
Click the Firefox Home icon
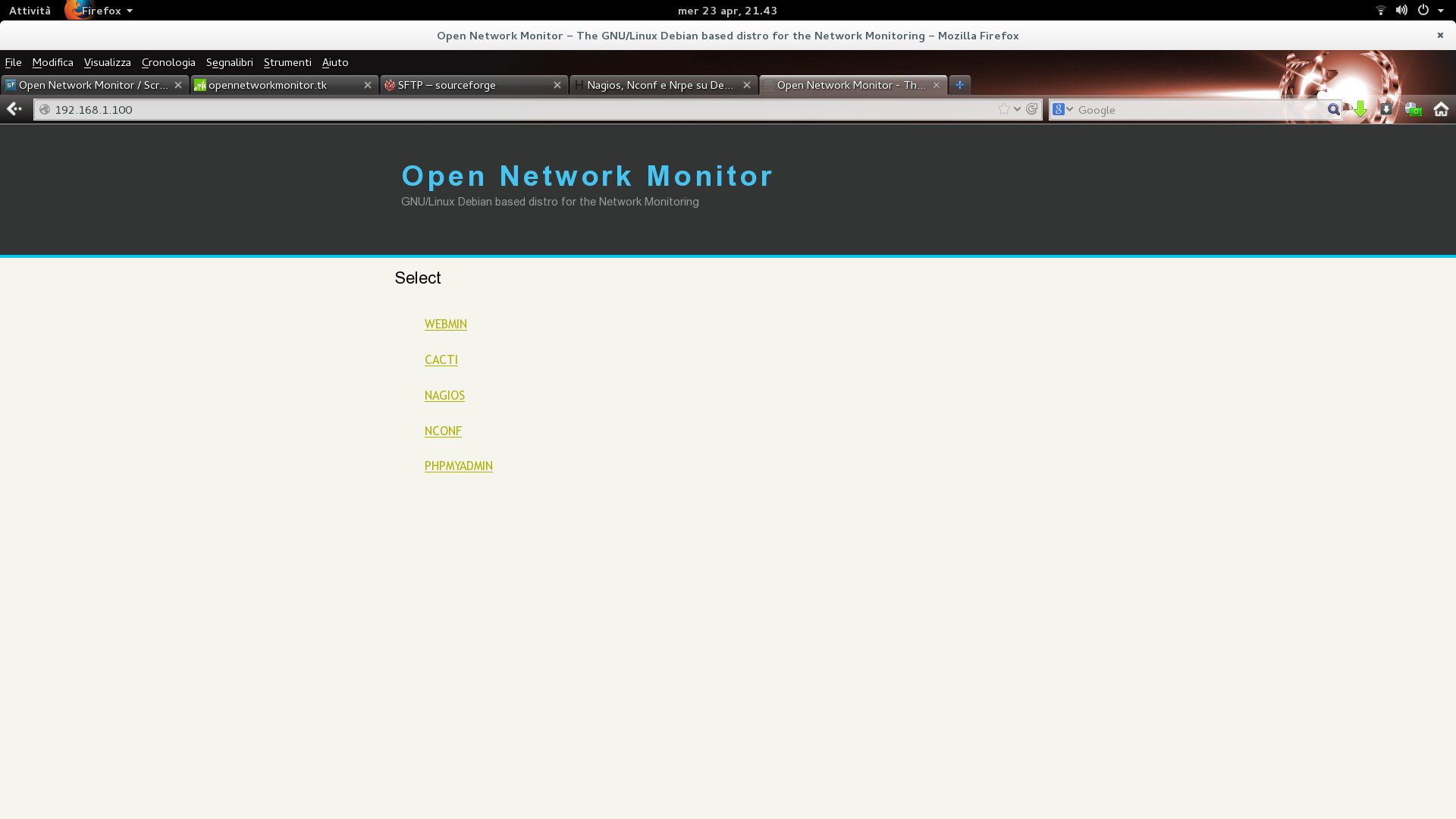tap(1441, 109)
